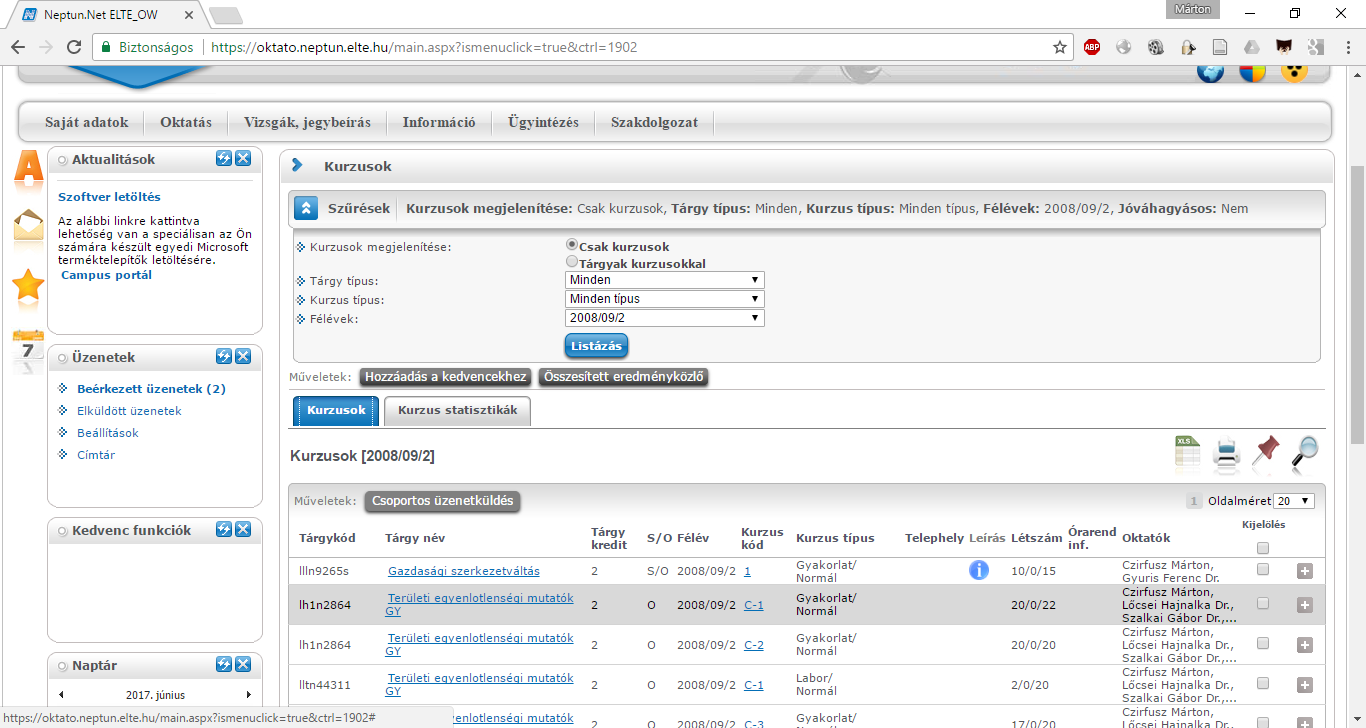Close the Üzenetek panel

coord(243,357)
